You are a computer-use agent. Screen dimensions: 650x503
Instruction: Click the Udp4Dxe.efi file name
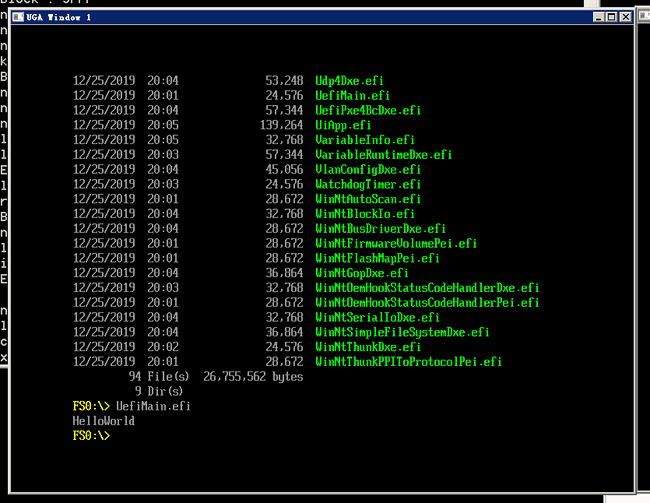pyautogui.click(x=349, y=81)
